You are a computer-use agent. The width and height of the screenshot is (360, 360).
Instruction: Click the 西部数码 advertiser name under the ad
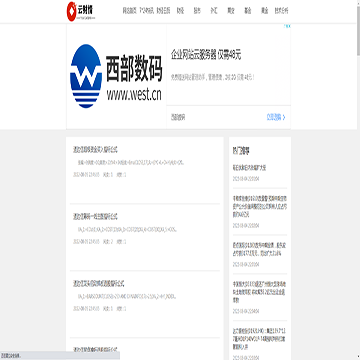pyautogui.click(x=178, y=117)
